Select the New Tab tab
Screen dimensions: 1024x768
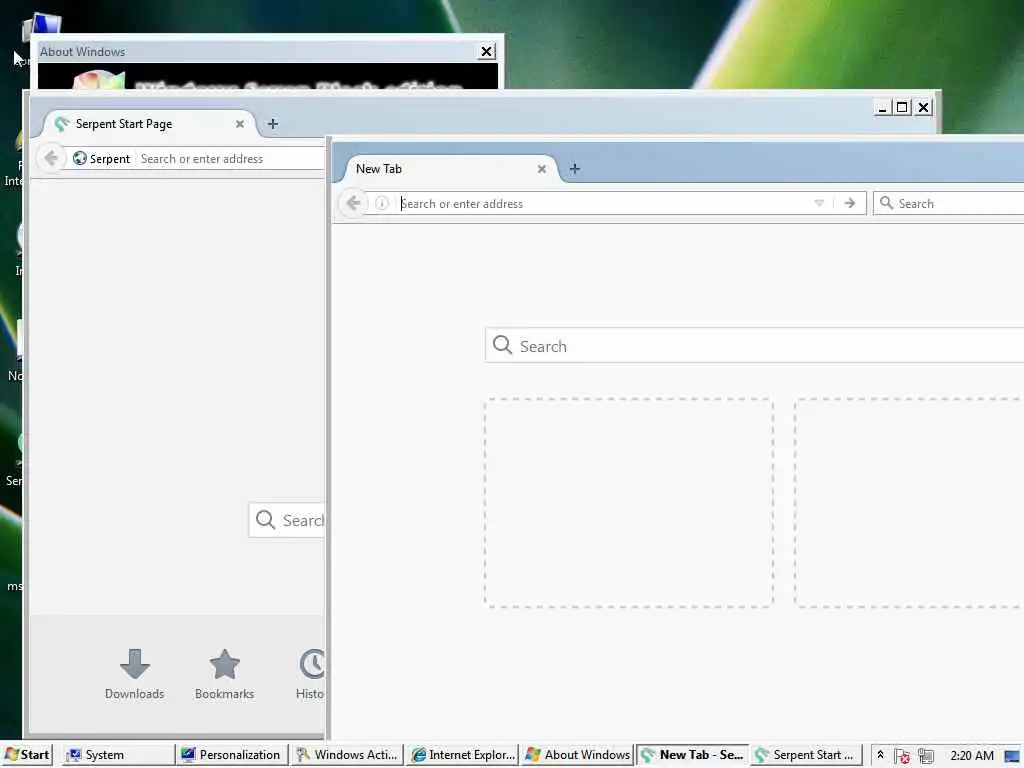click(x=451, y=169)
